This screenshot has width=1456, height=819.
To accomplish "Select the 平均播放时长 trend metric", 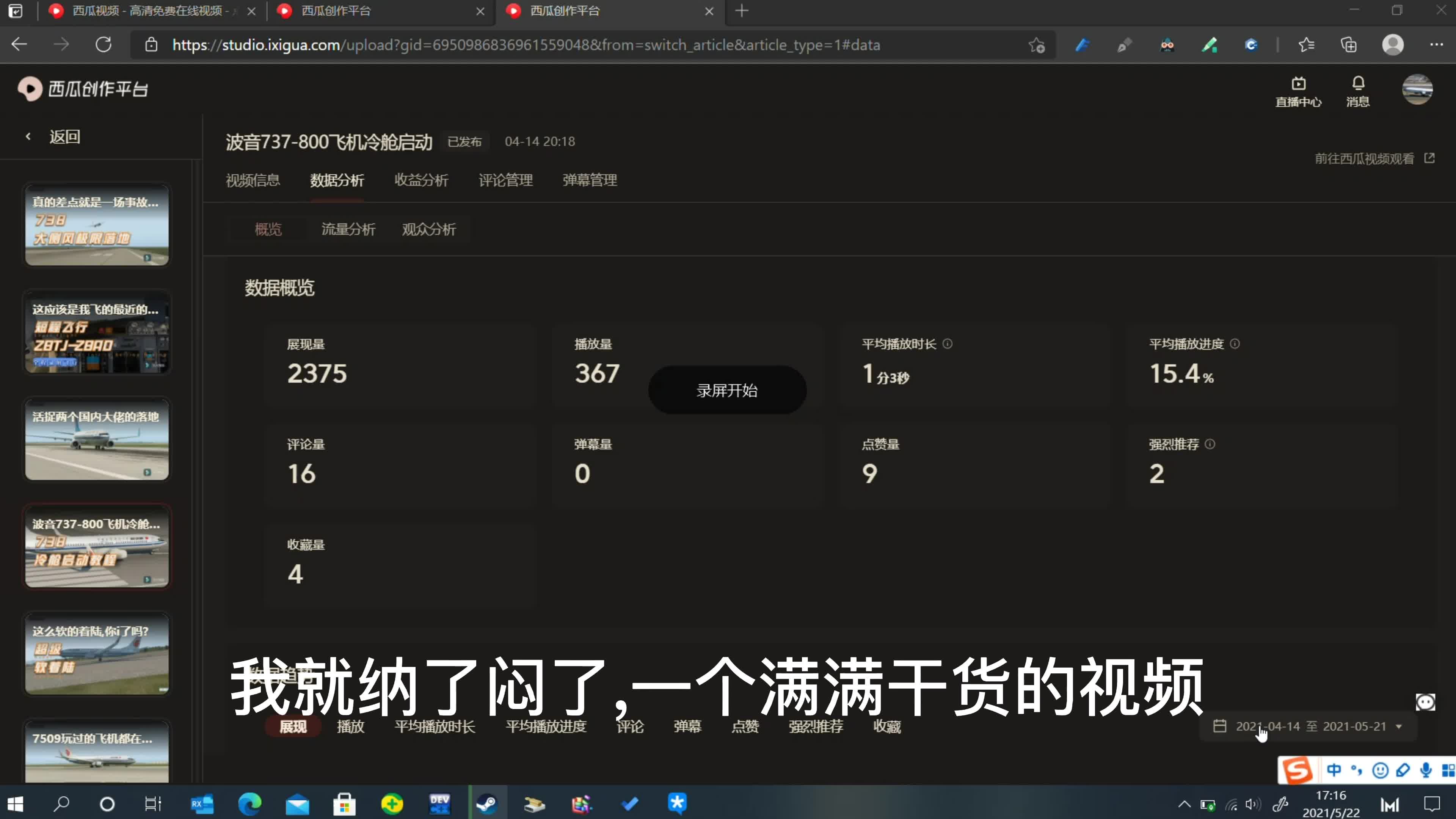I will [435, 726].
